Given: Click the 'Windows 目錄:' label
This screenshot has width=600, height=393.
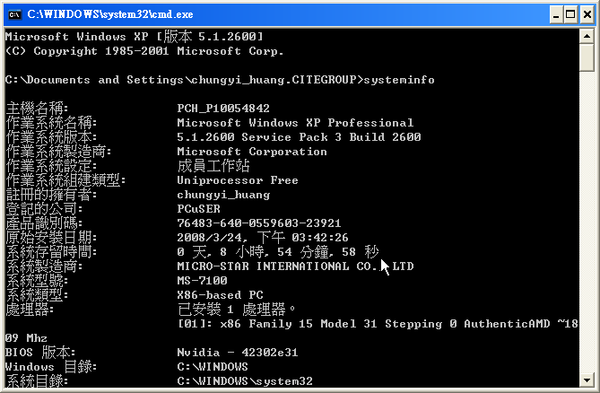Looking at the screenshot, I should tap(51, 367).
